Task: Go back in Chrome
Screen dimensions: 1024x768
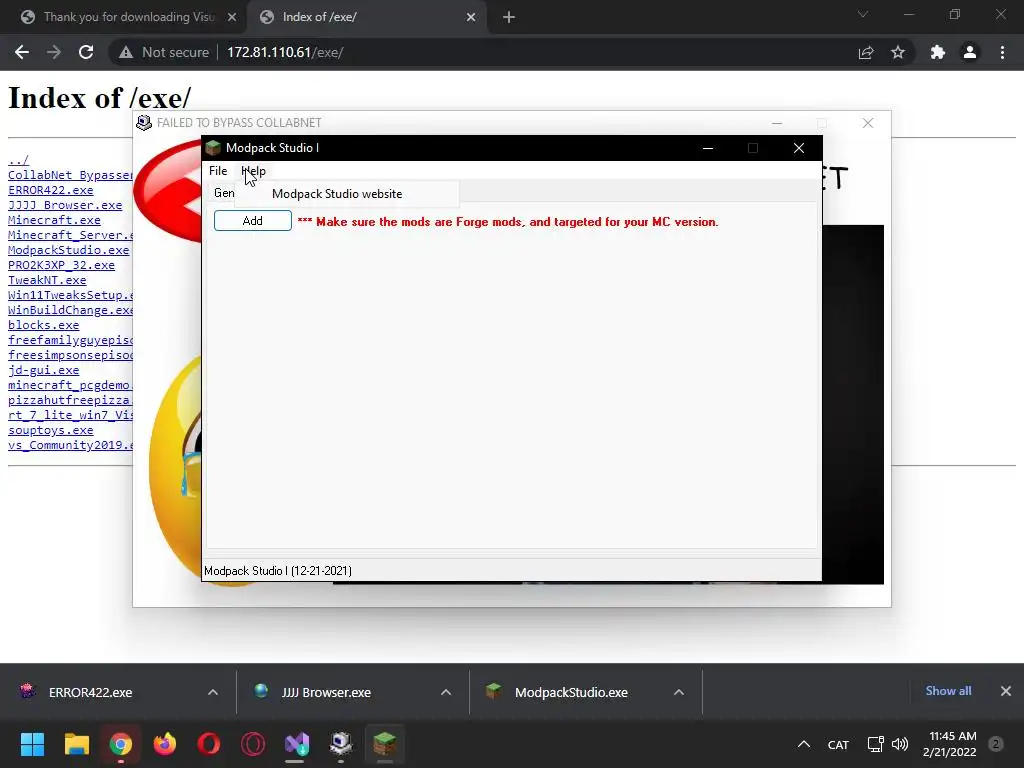Action: [22, 52]
